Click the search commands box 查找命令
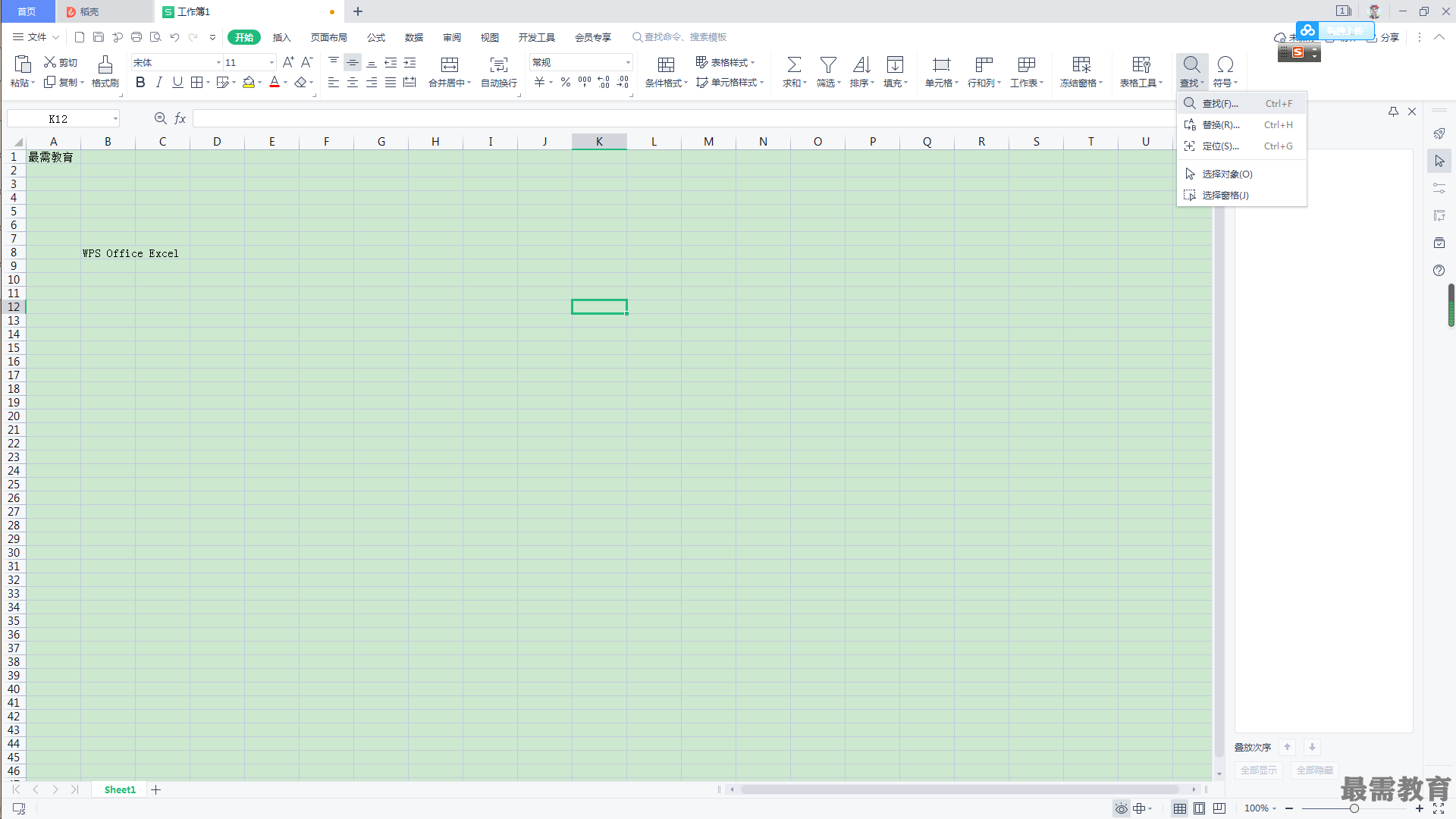The height and width of the screenshot is (819, 1456). point(680,37)
